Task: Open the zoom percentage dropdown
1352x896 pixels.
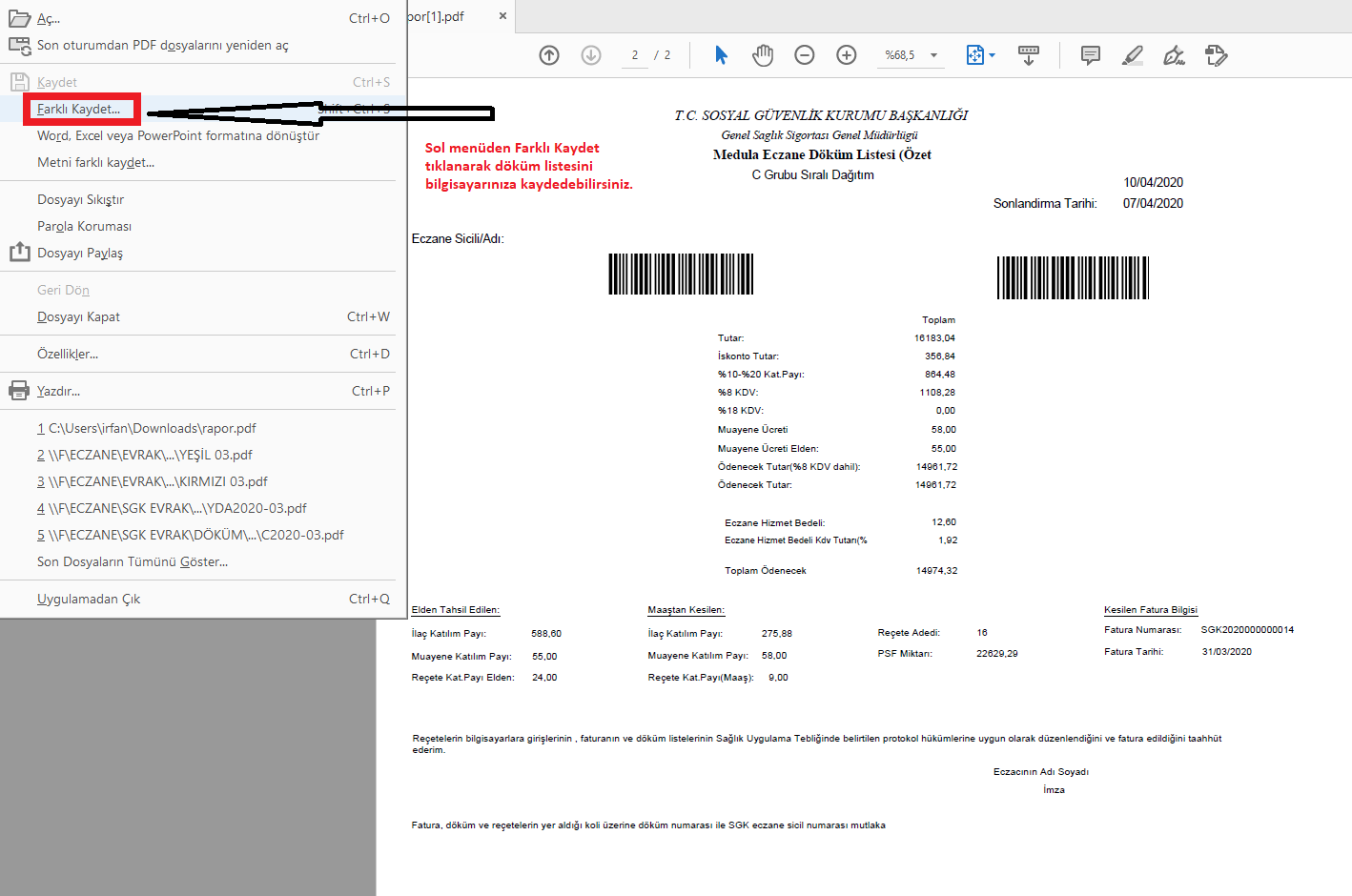Action: (x=934, y=55)
